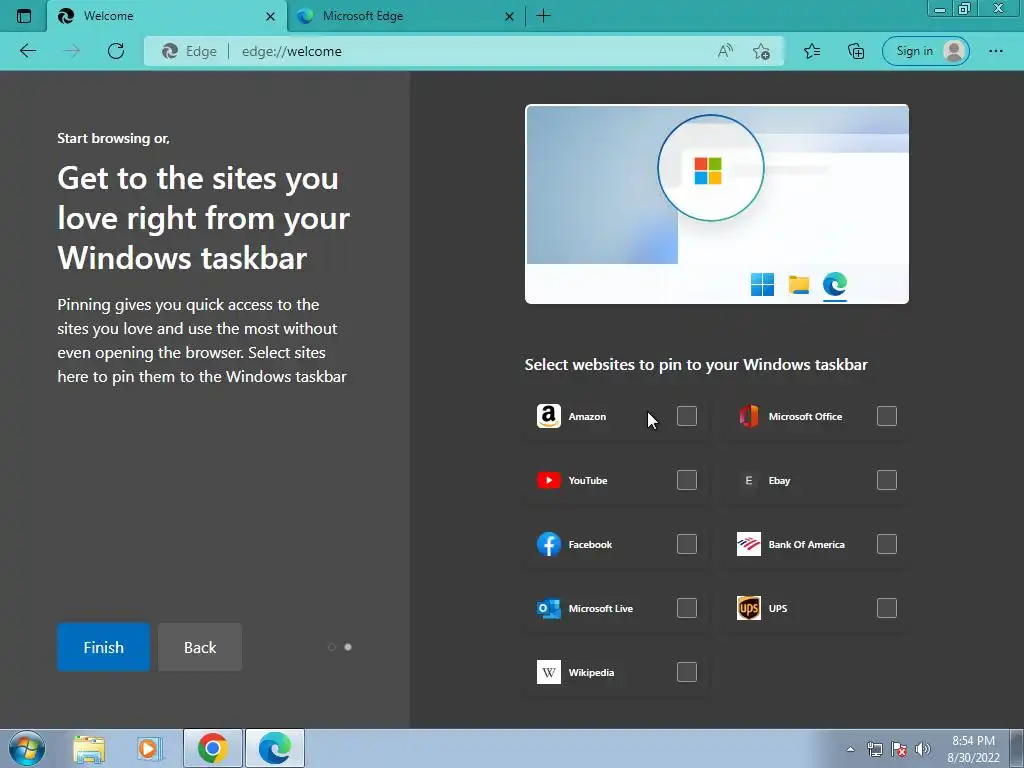Select the second page indicator dot
Screen dimensions: 1024x768
tap(348, 647)
